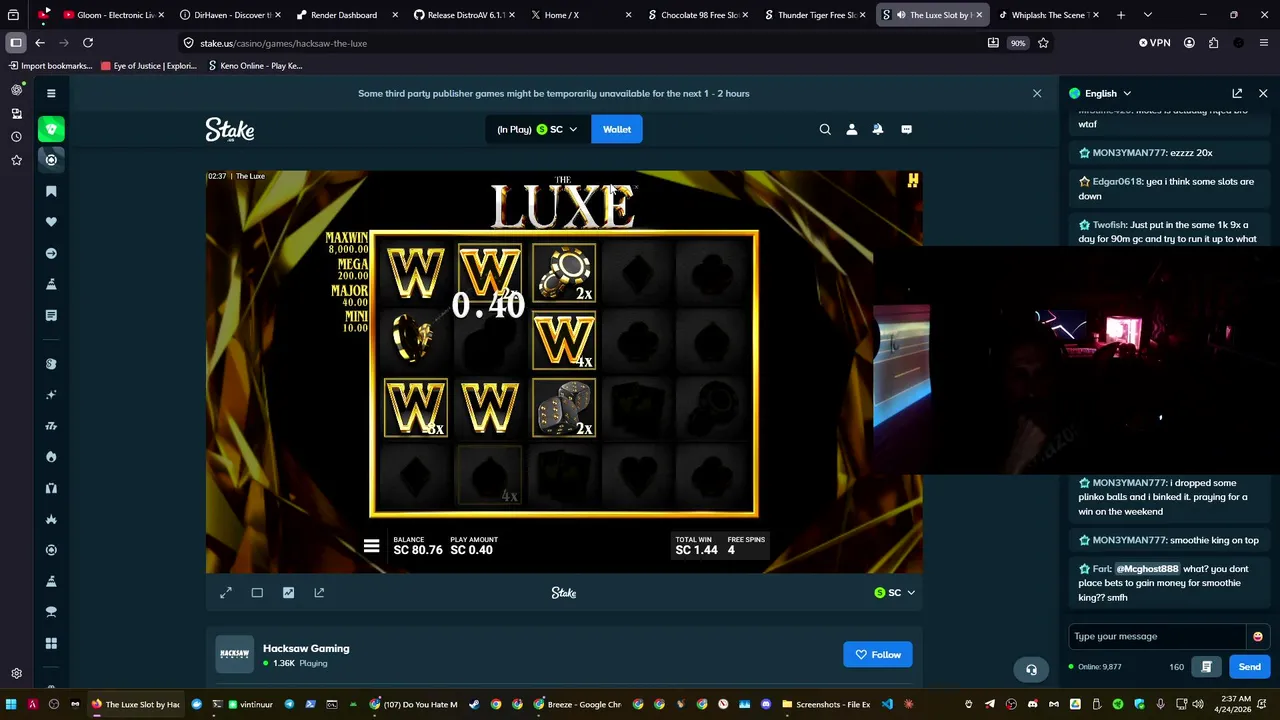Viewport: 1280px width, 720px height.
Task: Pop out the game into new window
Action: (319, 593)
